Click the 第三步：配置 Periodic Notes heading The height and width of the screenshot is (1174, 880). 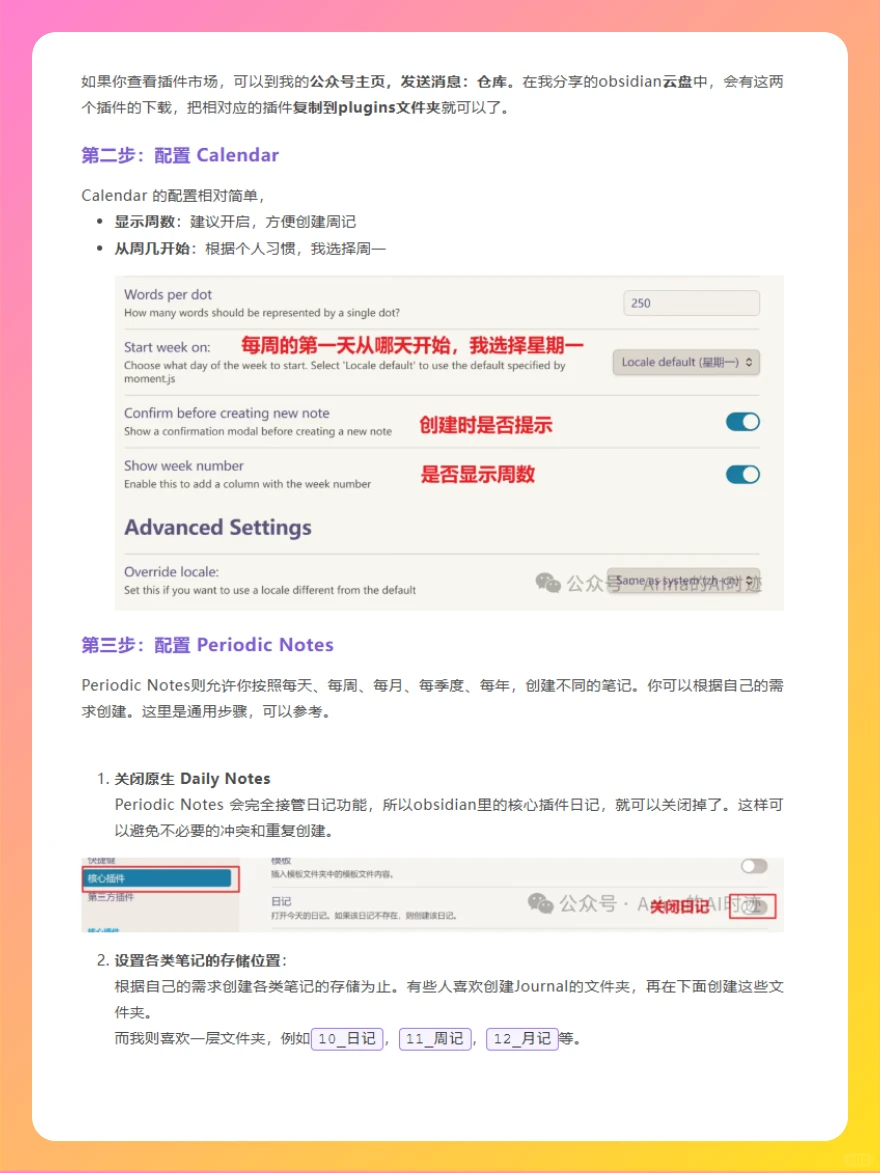[205, 645]
